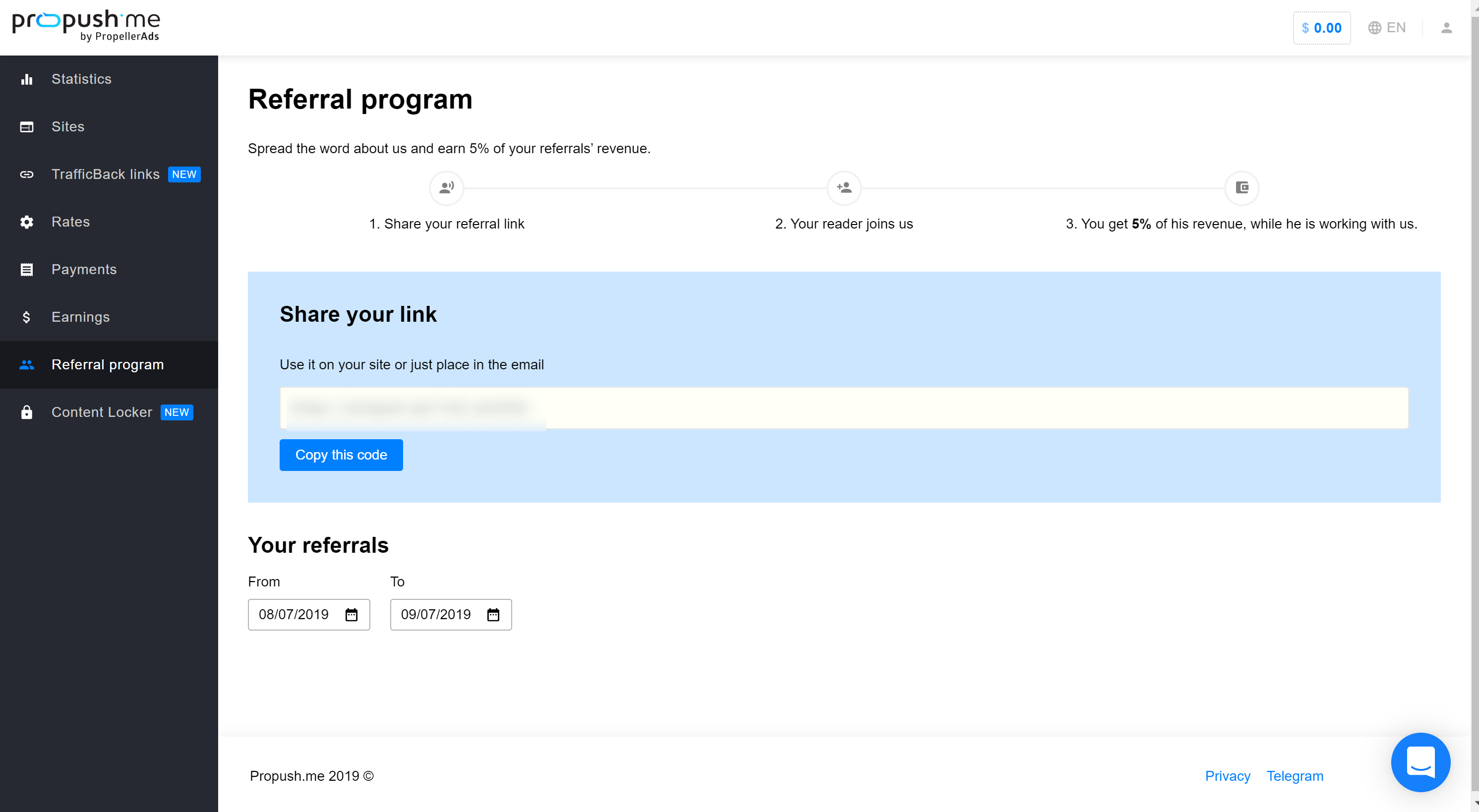Click the Earnings dollar icon
The height and width of the screenshot is (812, 1479).
pos(26,317)
